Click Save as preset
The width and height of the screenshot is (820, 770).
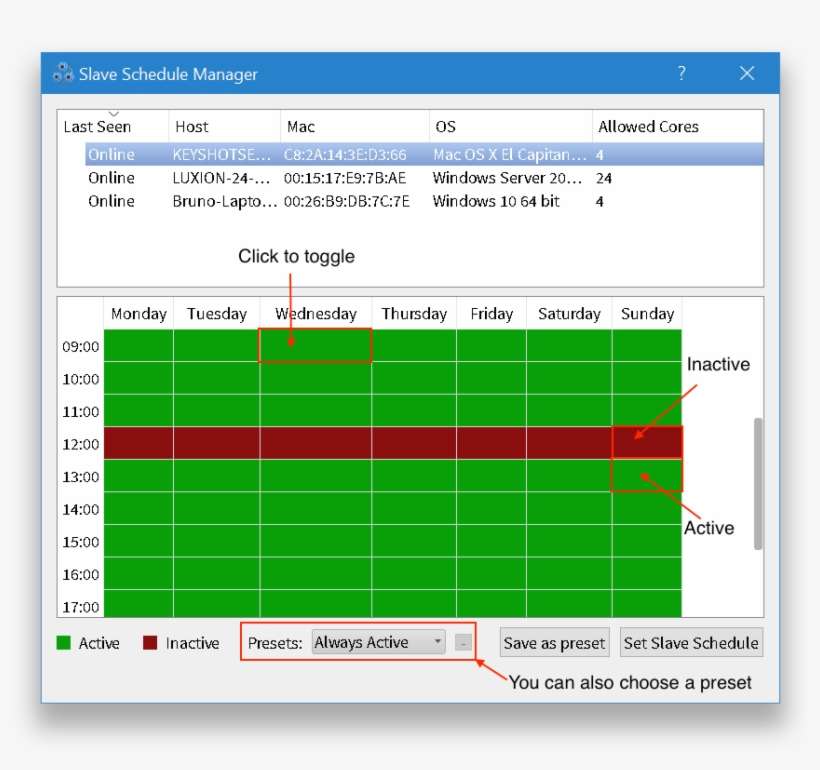click(x=554, y=643)
